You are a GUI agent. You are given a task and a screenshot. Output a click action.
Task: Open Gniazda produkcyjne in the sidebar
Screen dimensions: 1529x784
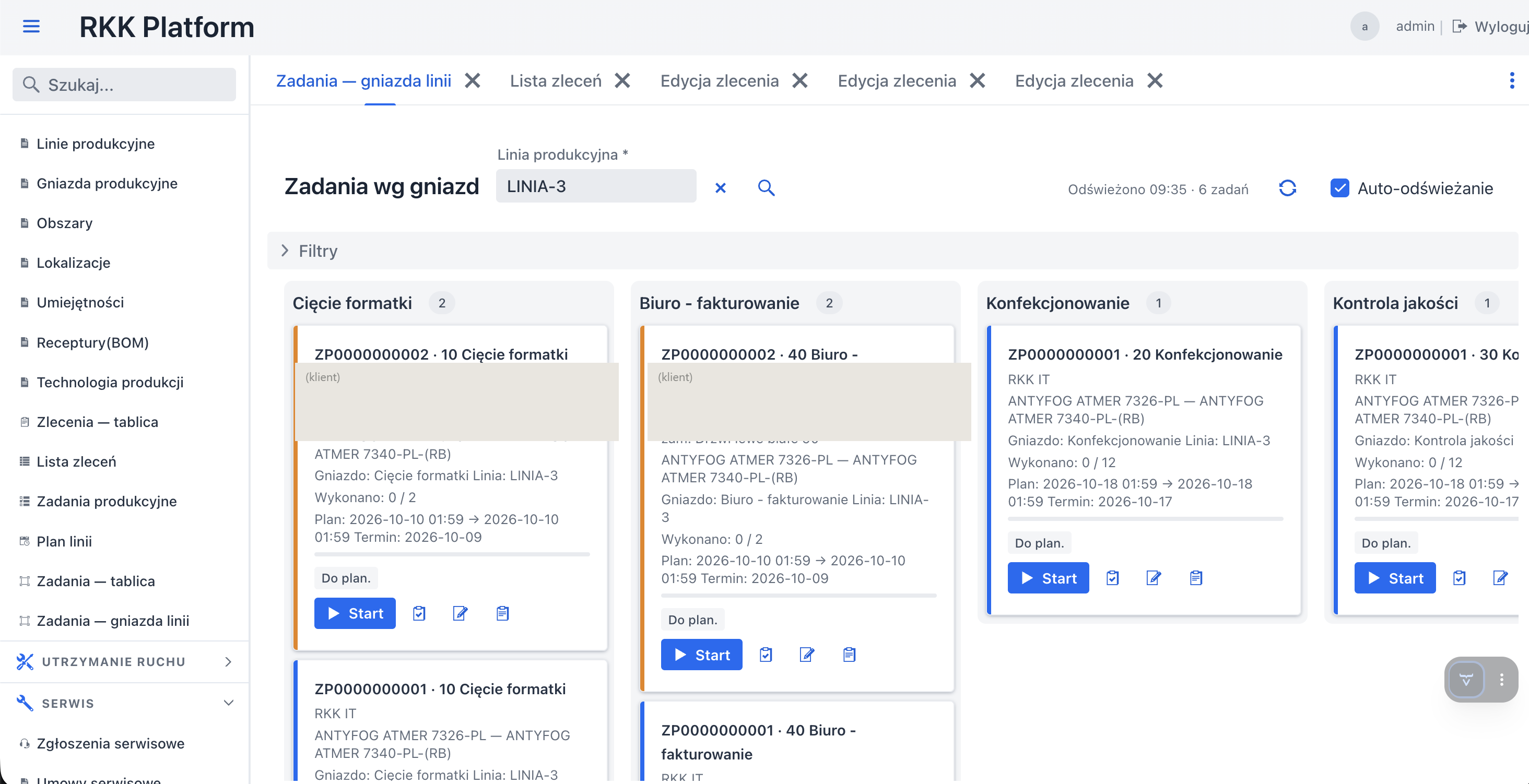[x=106, y=183]
